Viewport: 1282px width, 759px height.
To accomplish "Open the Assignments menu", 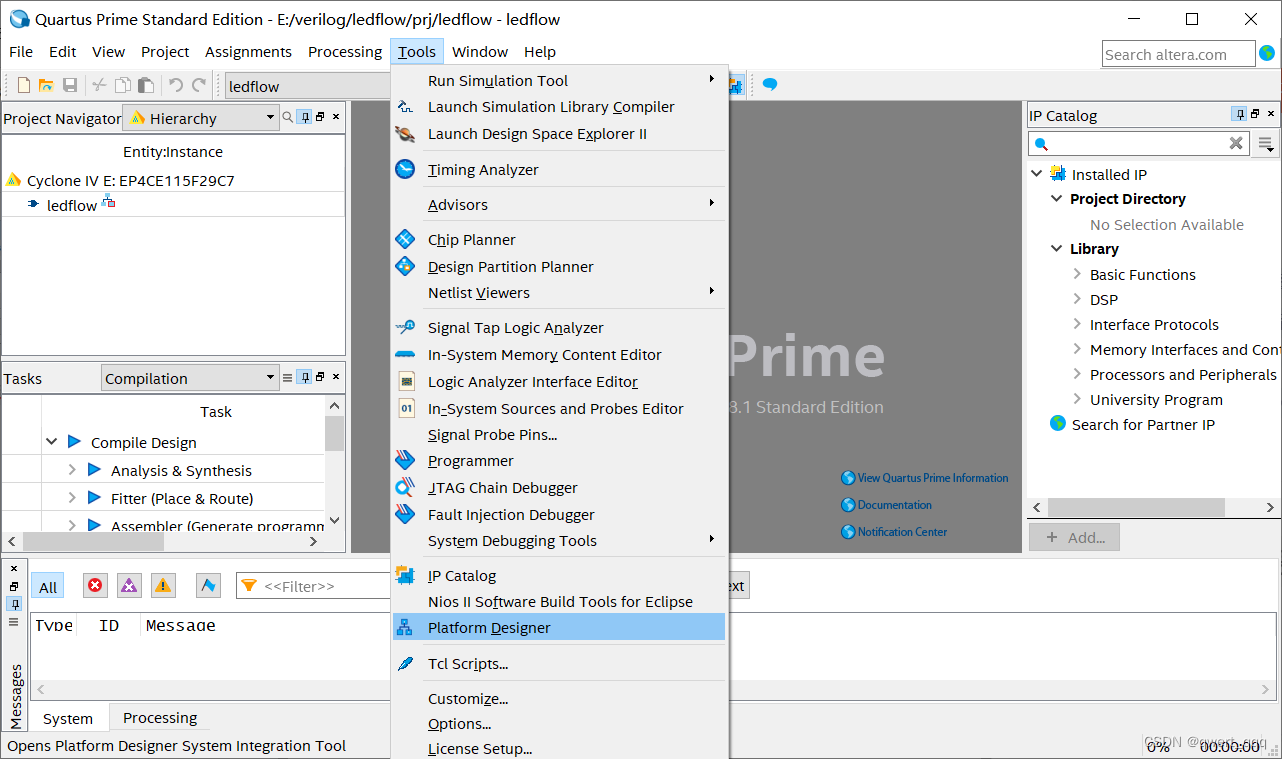I will (248, 51).
